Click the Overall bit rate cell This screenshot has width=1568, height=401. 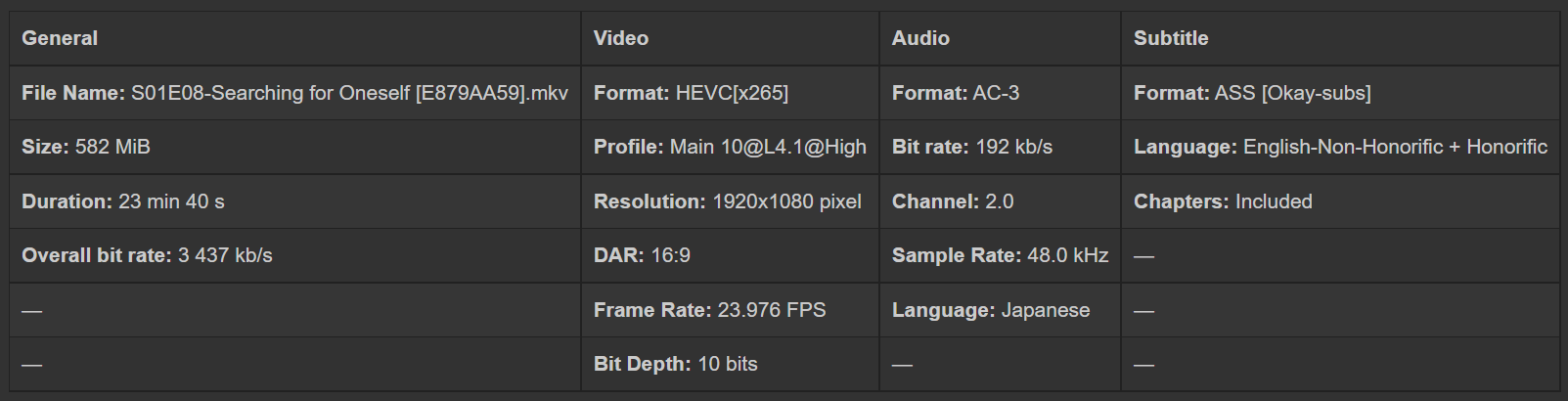pyautogui.click(x=147, y=255)
